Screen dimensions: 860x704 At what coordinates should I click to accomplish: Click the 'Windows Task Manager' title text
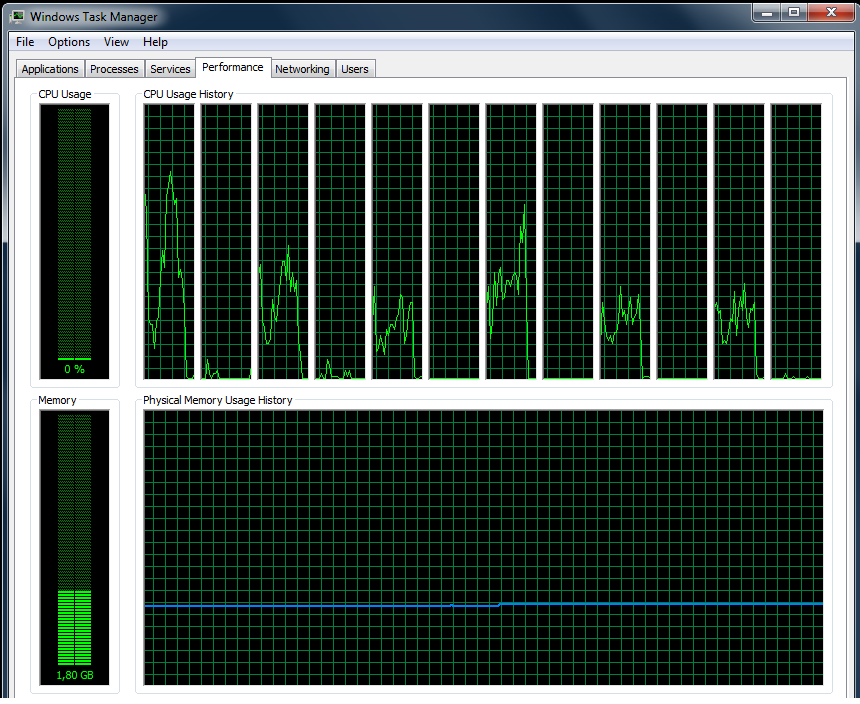coord(94,17)
